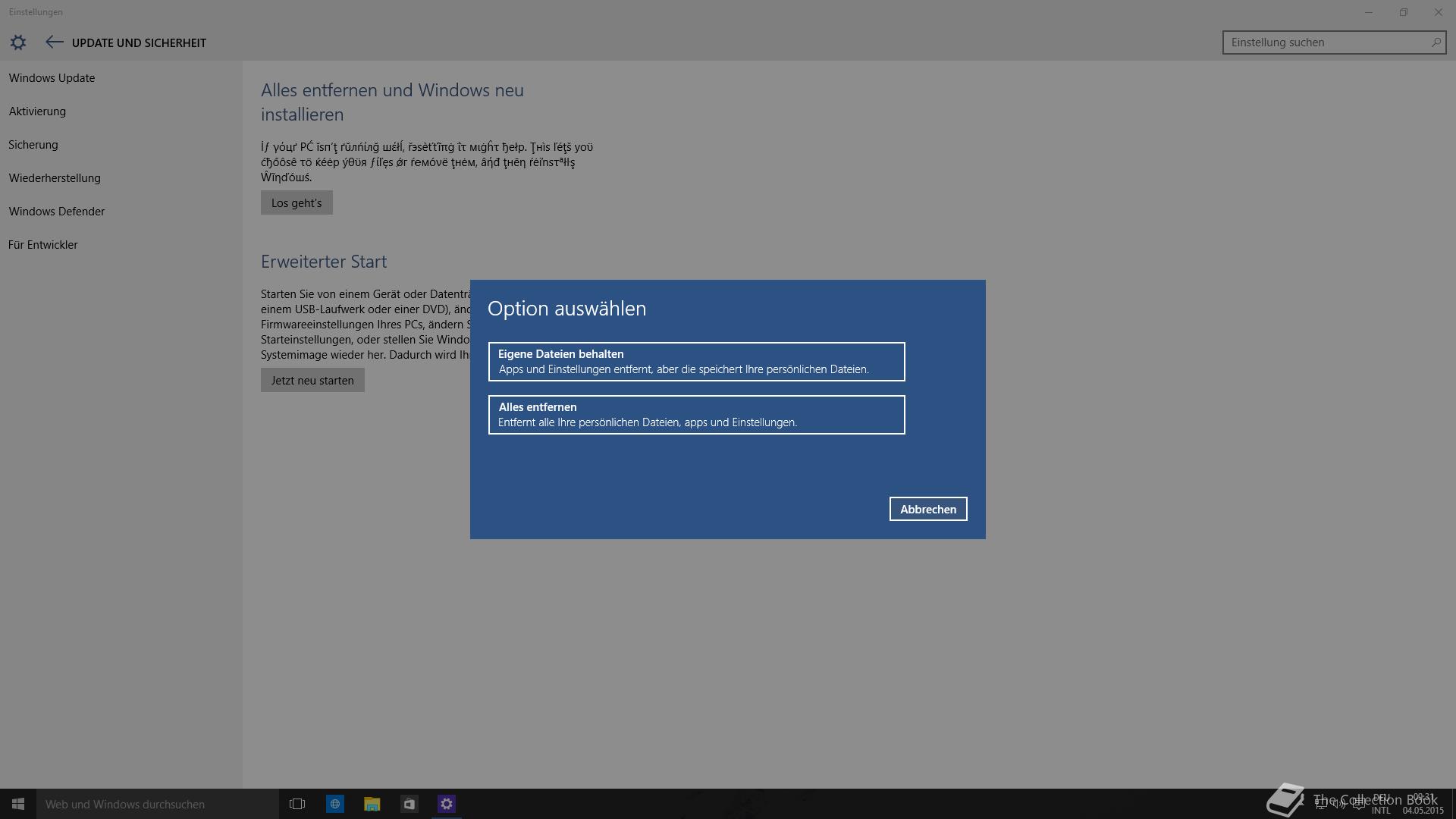1456x819 pixels.
Task: Choose Alles entfernen option
Action: 697,415
